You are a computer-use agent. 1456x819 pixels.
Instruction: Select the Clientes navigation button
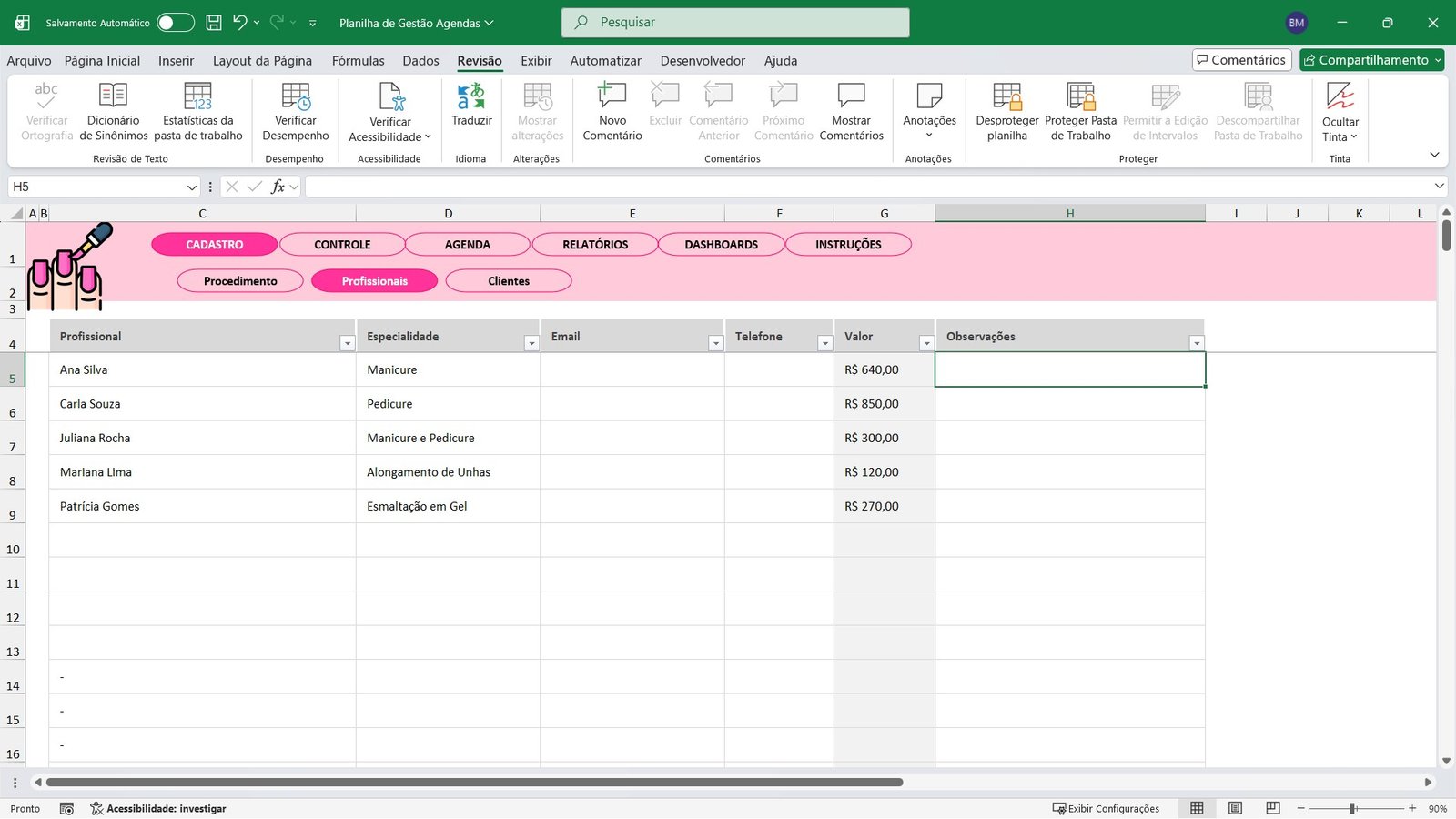pos(508,280)
